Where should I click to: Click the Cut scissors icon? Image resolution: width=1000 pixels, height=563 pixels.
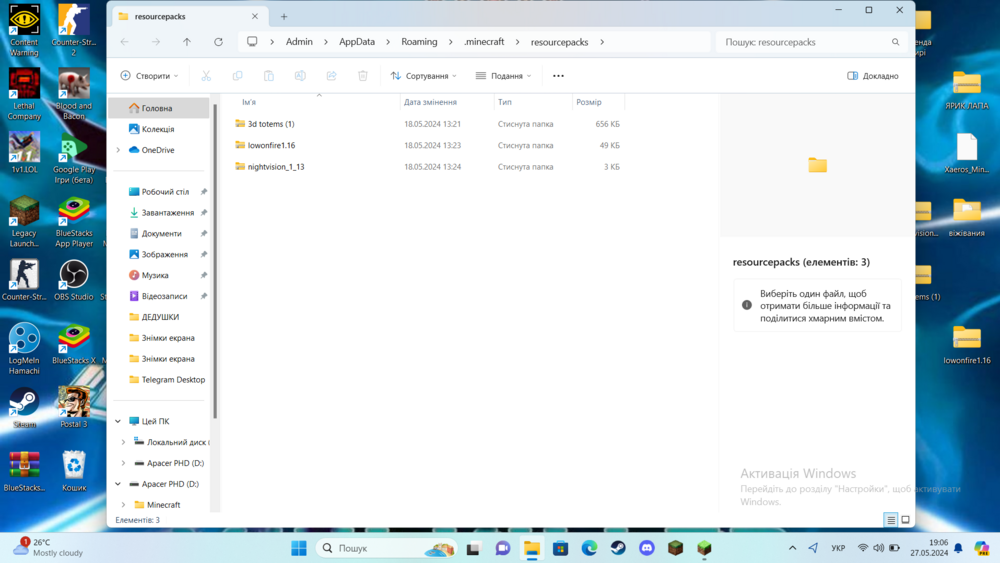(206, 76)
